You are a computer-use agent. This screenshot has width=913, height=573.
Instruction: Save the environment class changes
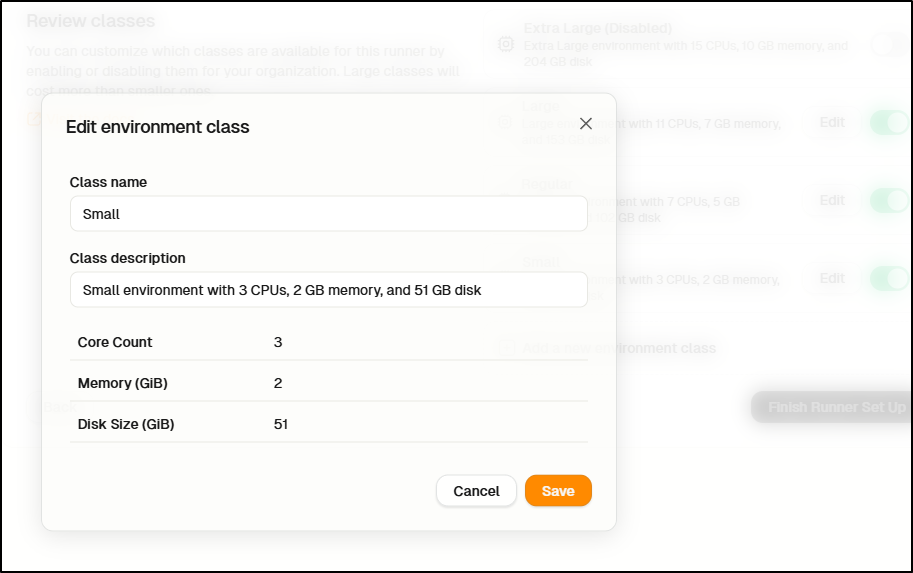558,491
